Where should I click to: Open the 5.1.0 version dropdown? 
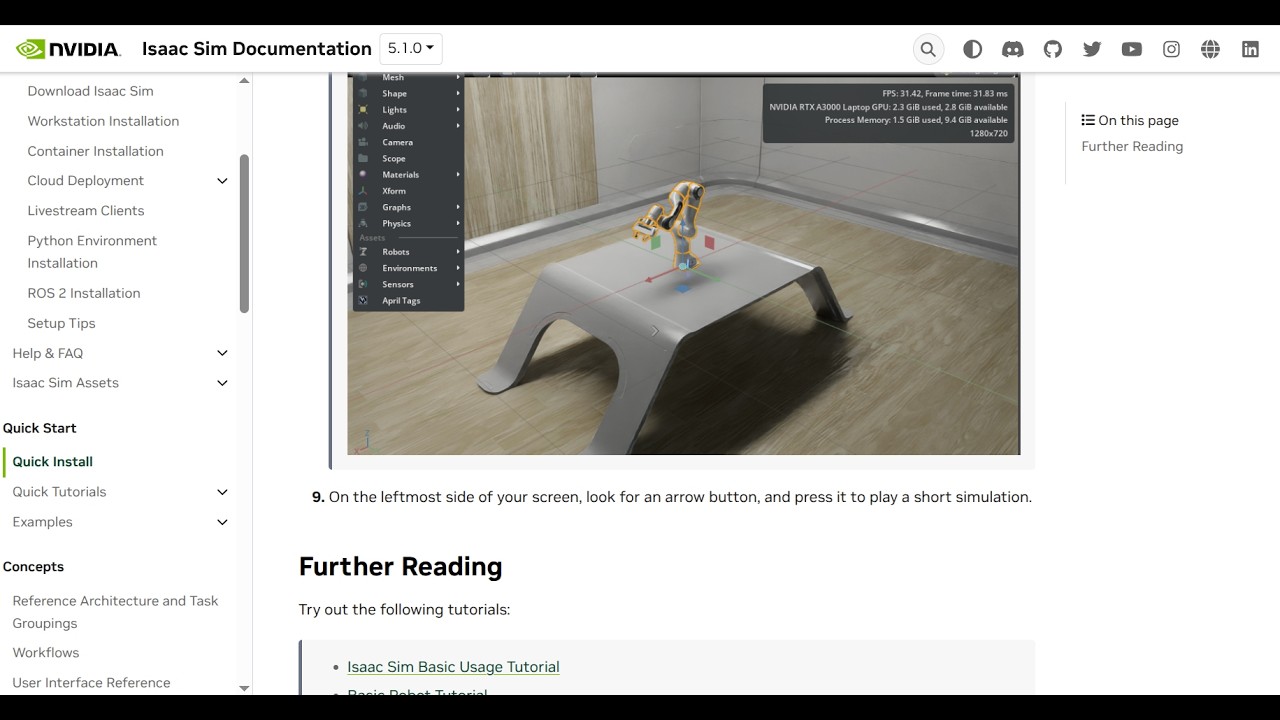pyautogui.click(x=411, y=48)
